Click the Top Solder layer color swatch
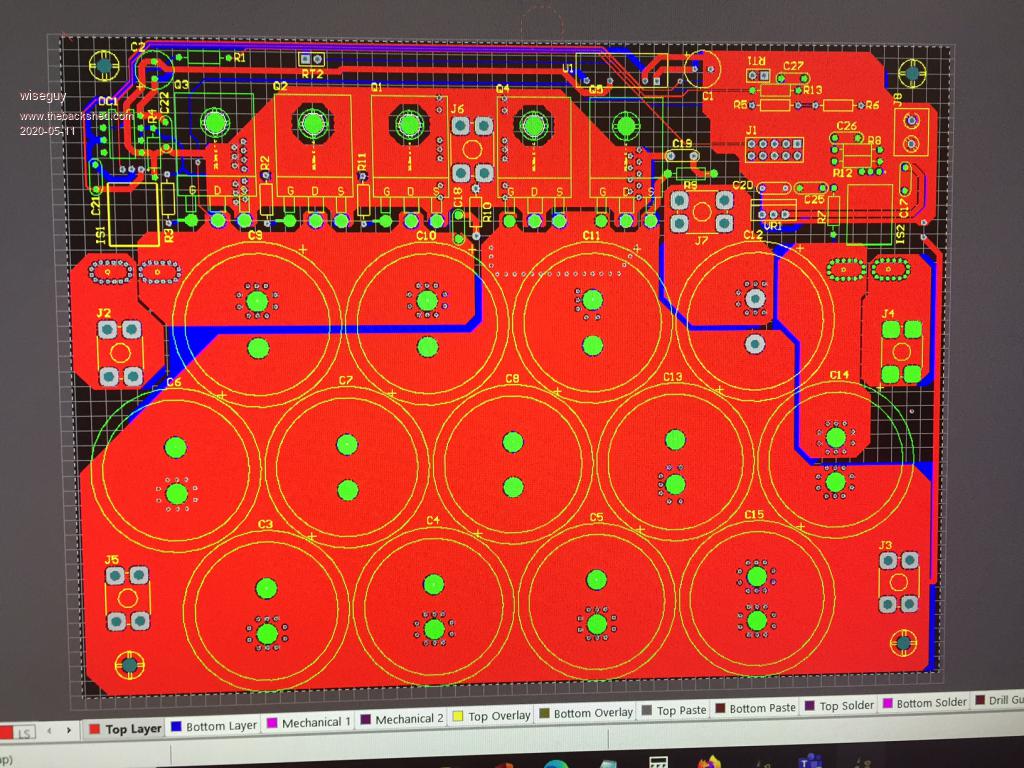Screen dimensions: 1024x768 pos(810,706)
